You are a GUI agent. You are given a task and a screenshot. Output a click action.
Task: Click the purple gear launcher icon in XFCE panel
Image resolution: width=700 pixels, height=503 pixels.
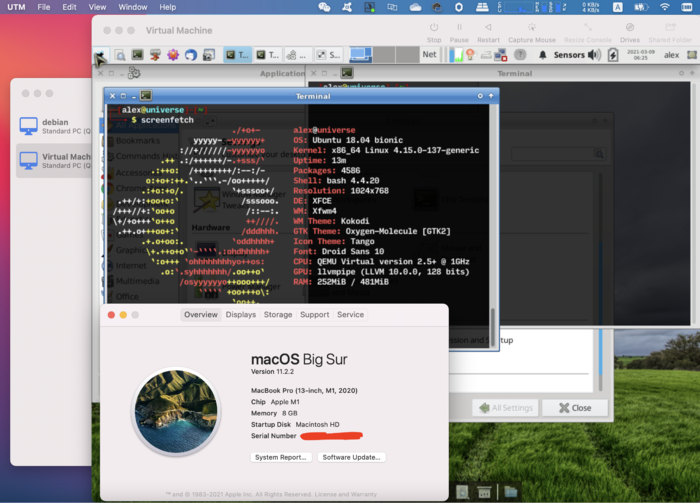173,55
